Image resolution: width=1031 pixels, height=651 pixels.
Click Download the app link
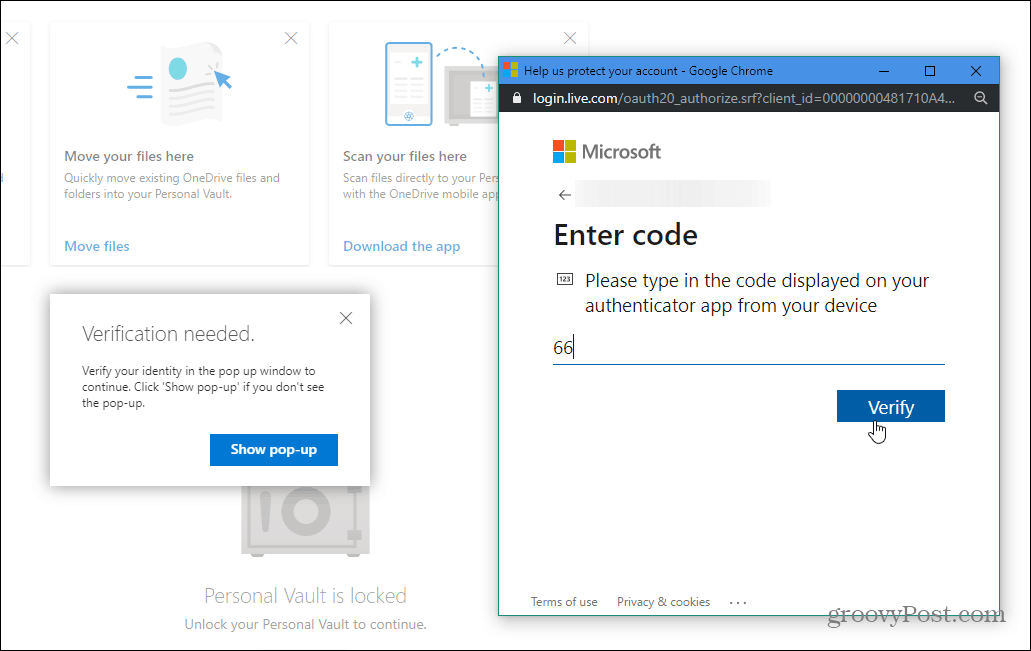click(x=401, y=246)
